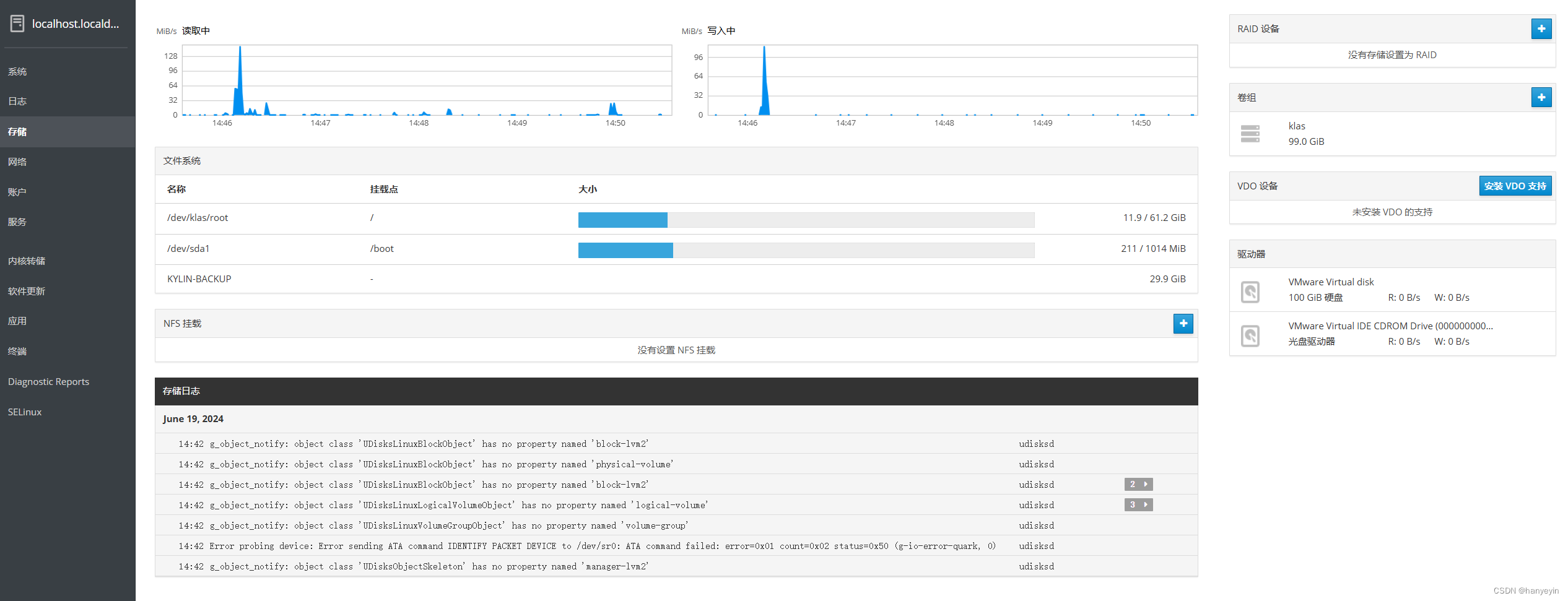Open the 账户 page
Screen dimensions: 1568x601
(68, 192)
